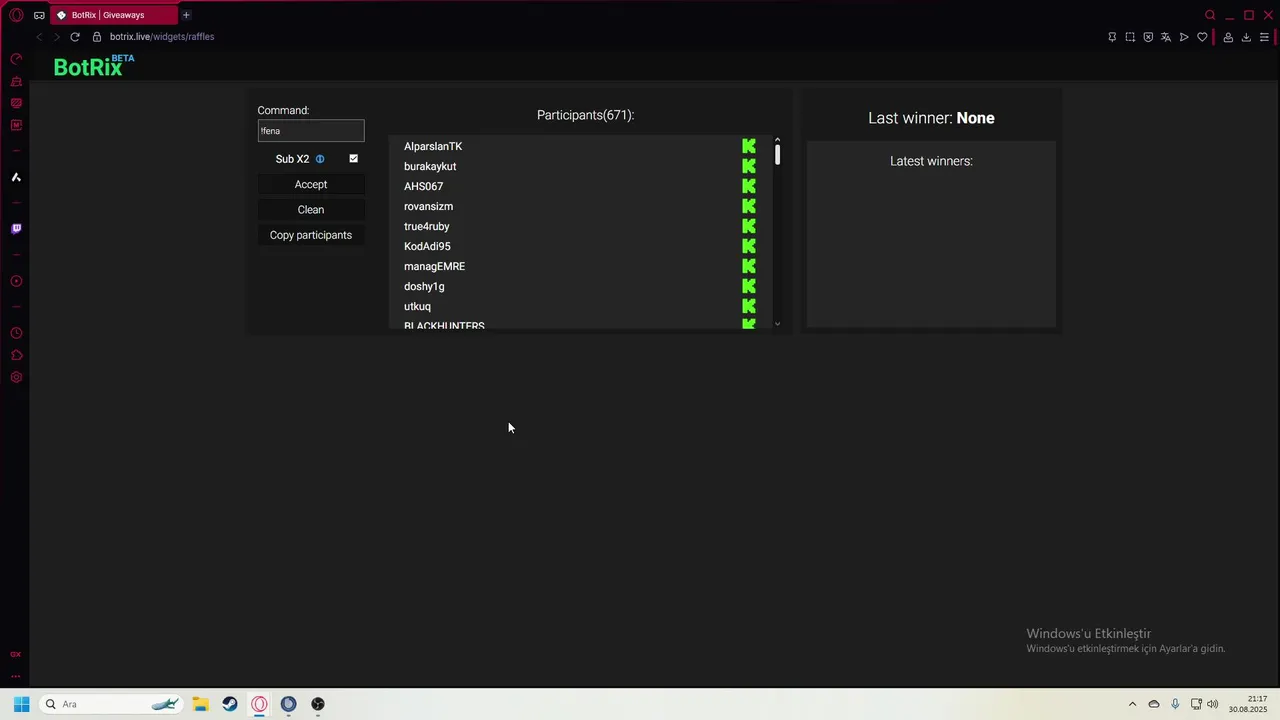
Task: View site security lock icon
Action: tap(97, 37)
